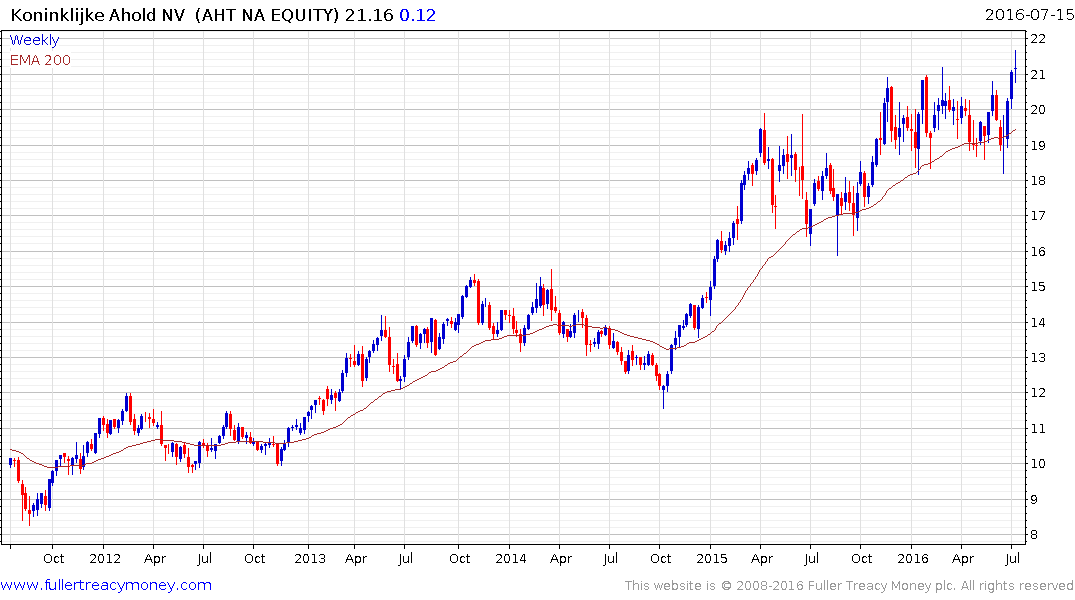Click the price axis label 15
The height and width of the screenshot is (600, 1075).
[1038, 287]
